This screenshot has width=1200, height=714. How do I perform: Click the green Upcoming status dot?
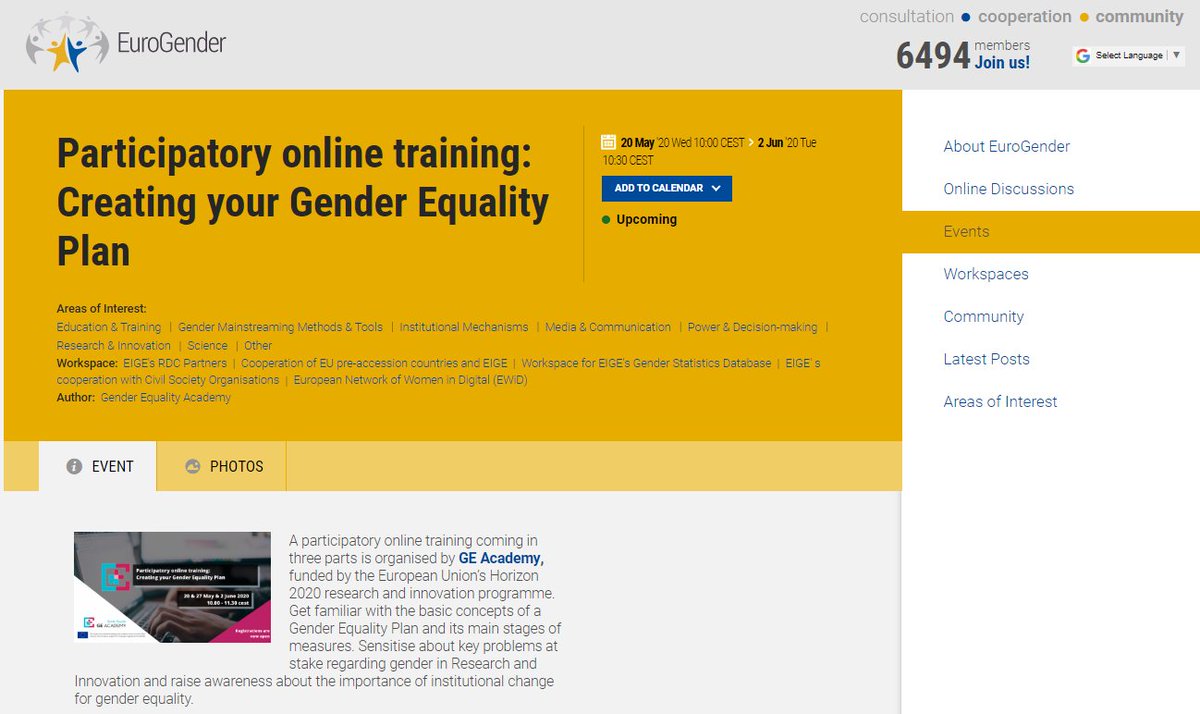[x=606, y=219]
